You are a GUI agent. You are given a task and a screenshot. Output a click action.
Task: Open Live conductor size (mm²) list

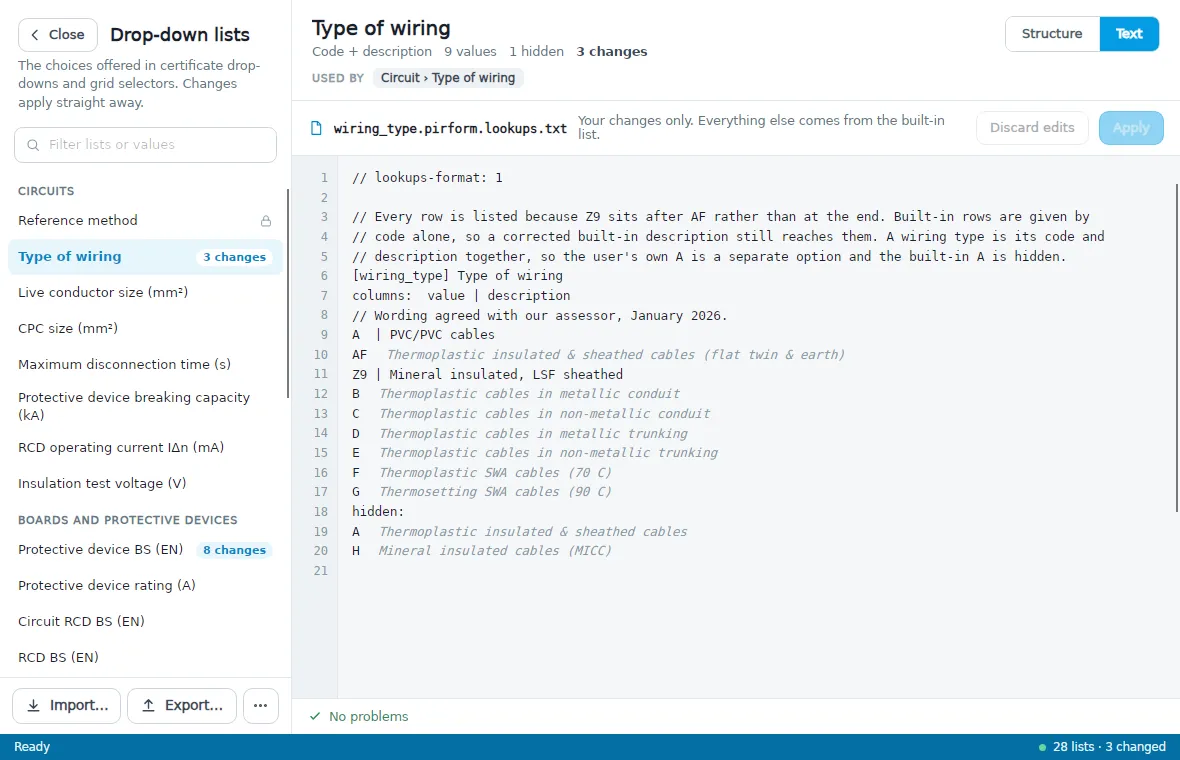[x=145, y=293]
